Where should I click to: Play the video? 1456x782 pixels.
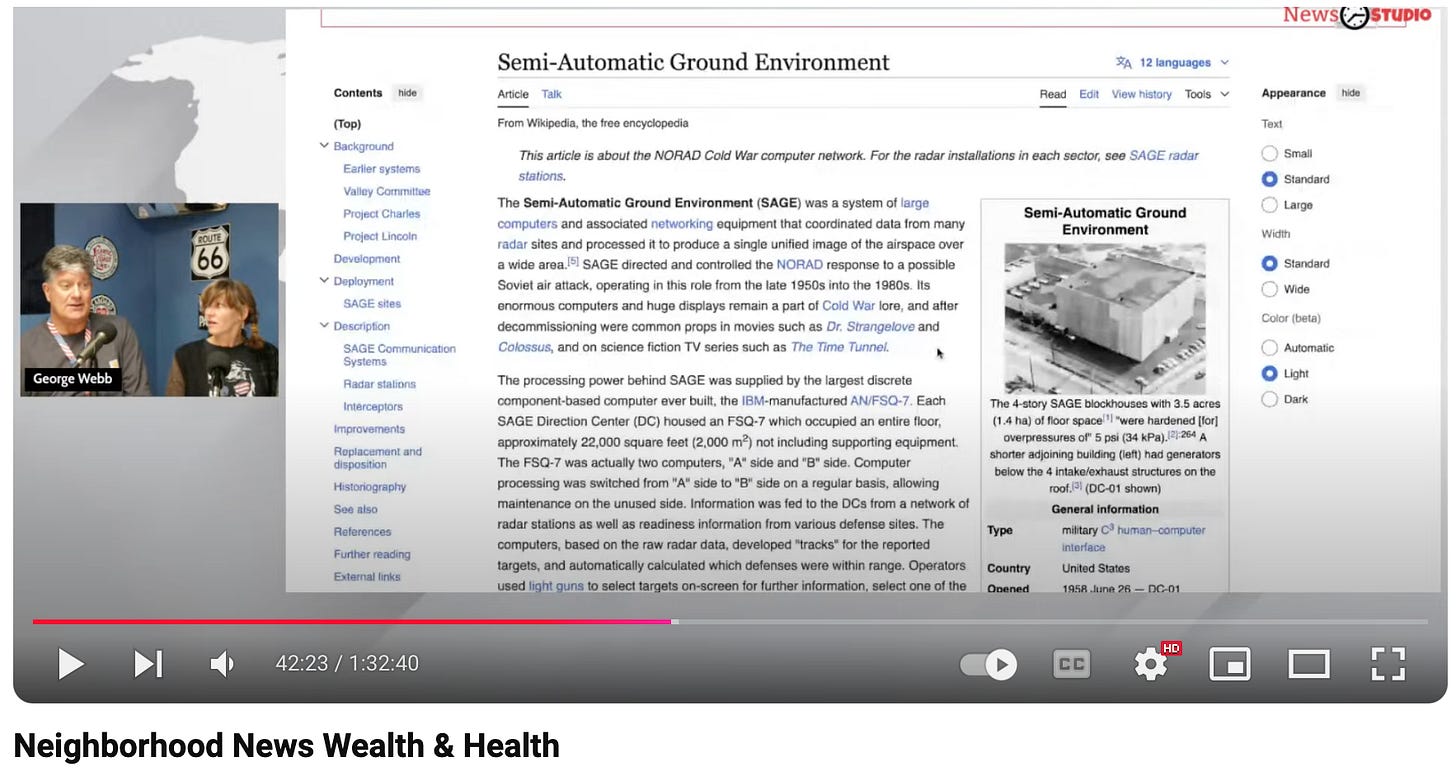tap(70, 663)
